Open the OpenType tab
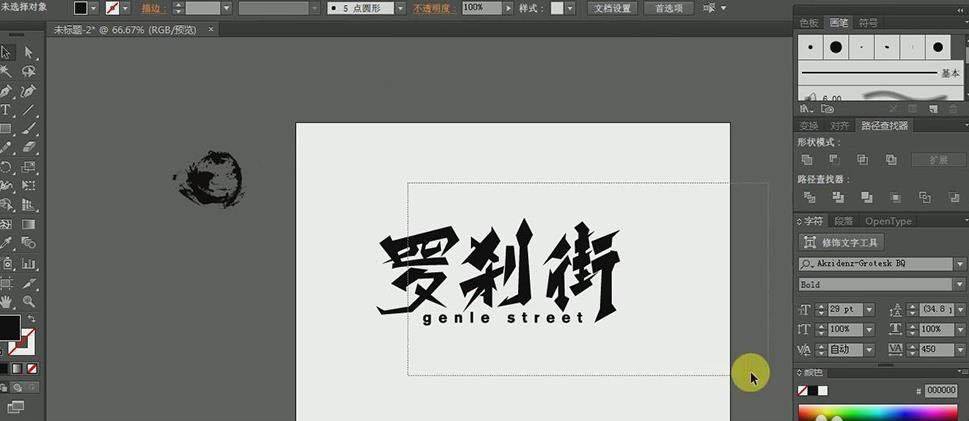969x421 pixels. (888, 221)
